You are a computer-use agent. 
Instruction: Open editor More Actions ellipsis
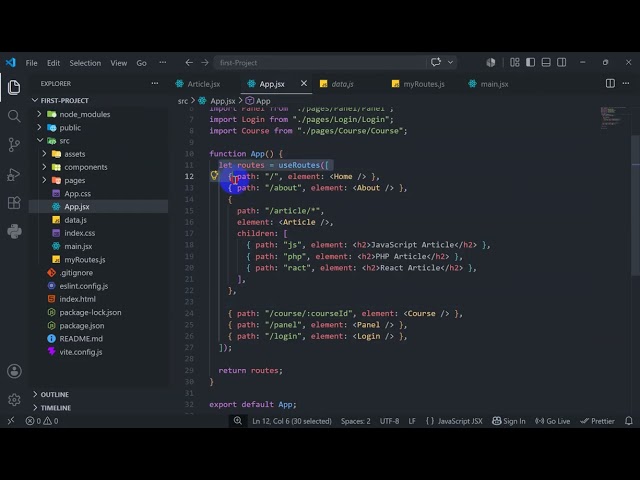click(626, 83)
